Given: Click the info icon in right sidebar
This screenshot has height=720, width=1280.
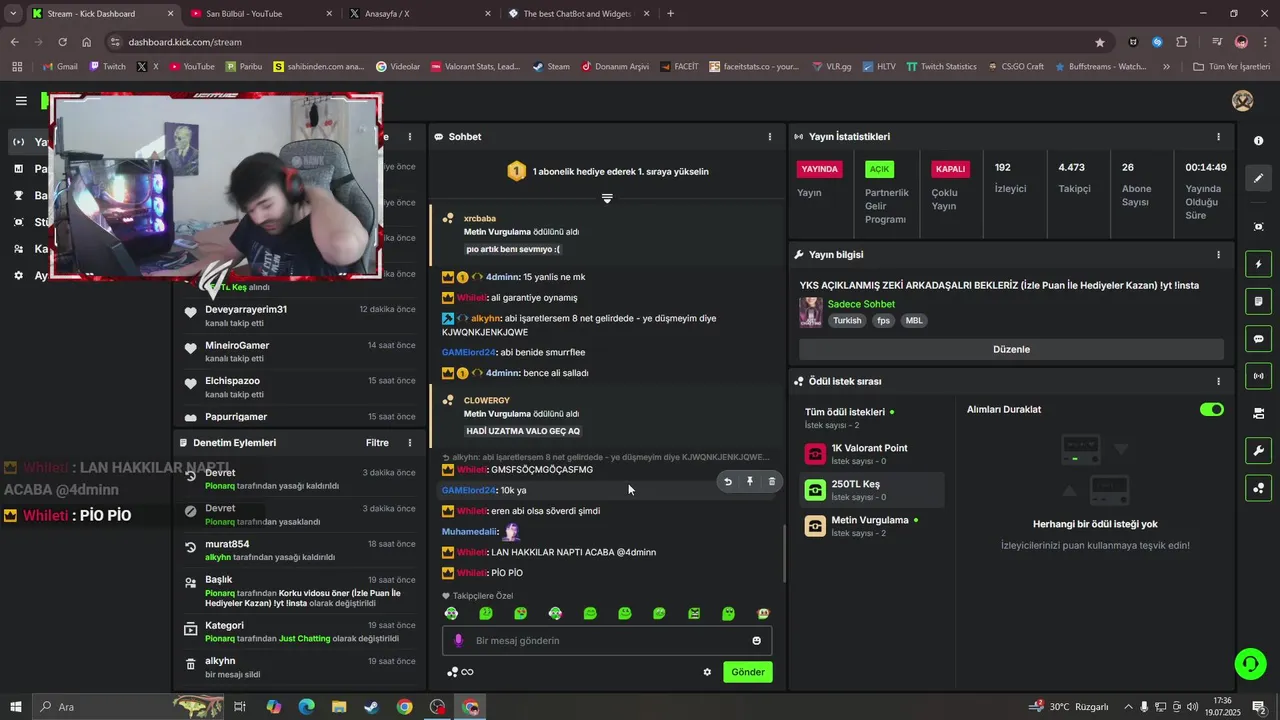Looking at the screenshot, I should [1258, 141].
